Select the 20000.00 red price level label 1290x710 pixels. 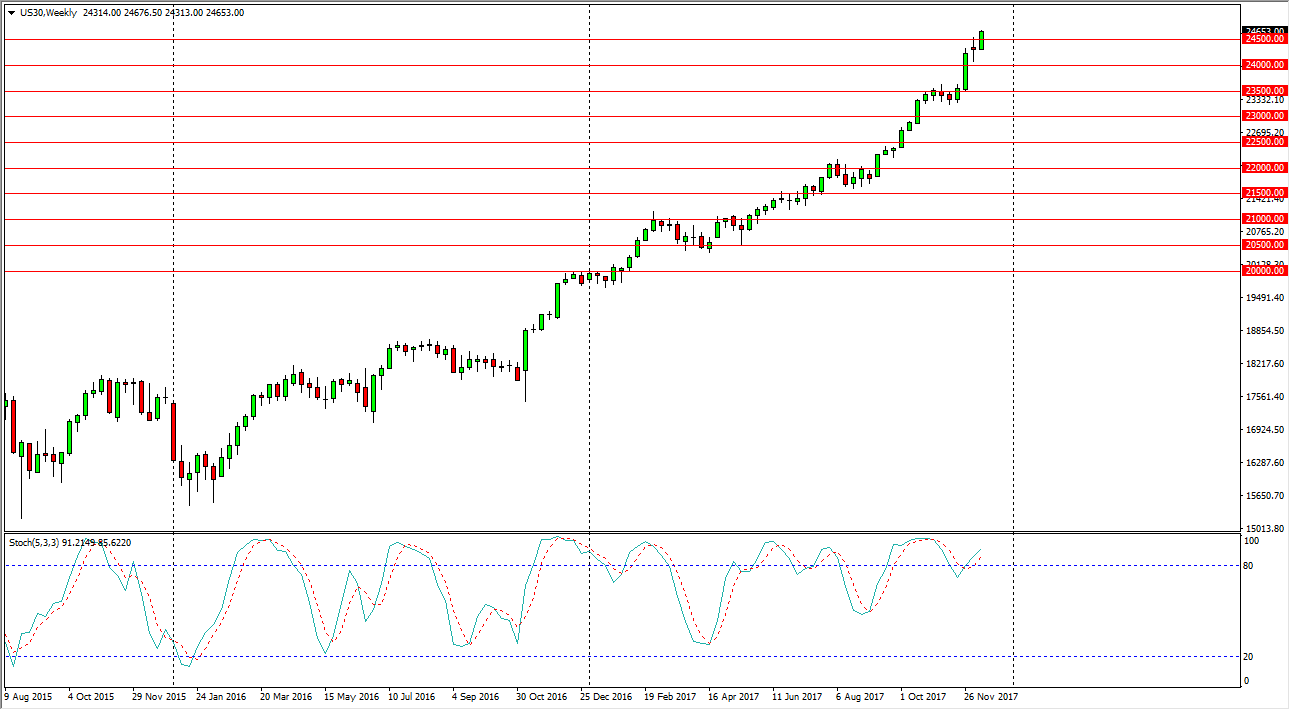tap(1264, 271)
